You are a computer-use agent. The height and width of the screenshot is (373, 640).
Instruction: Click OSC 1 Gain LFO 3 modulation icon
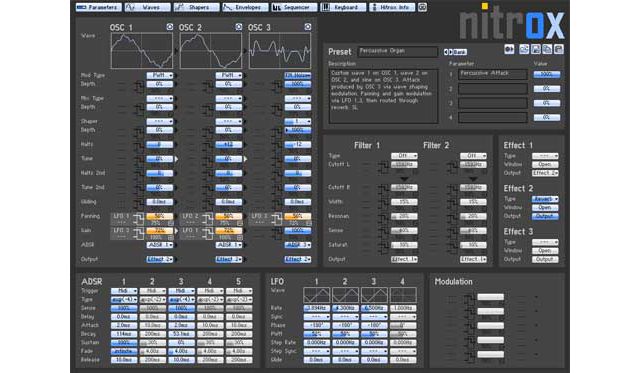point(138,233)
